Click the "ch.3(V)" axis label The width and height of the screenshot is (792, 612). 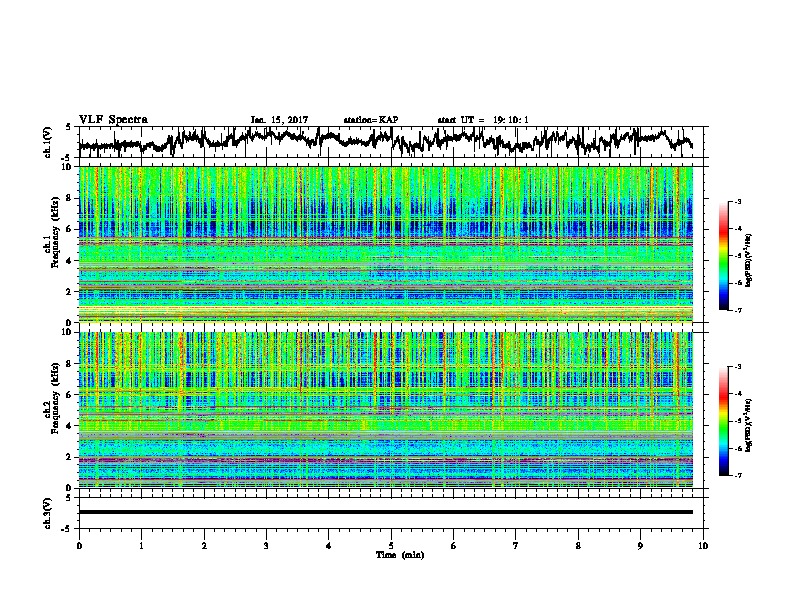tap(47, 513)
